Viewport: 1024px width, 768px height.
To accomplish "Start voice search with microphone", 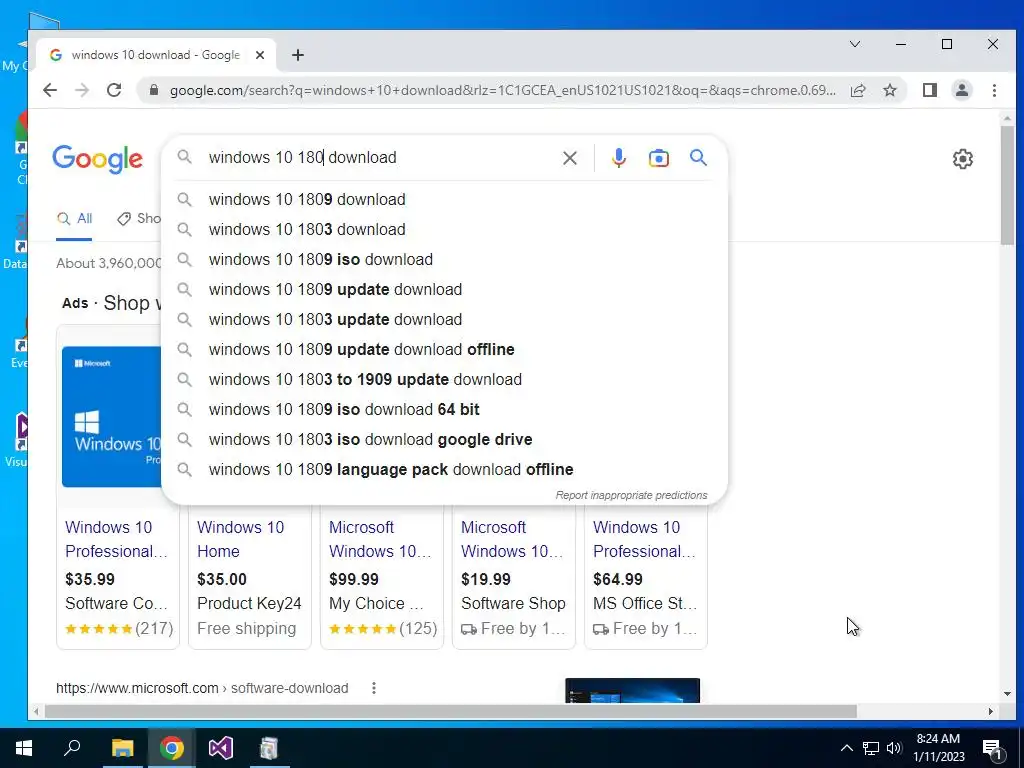I will (x=618, y=157).
